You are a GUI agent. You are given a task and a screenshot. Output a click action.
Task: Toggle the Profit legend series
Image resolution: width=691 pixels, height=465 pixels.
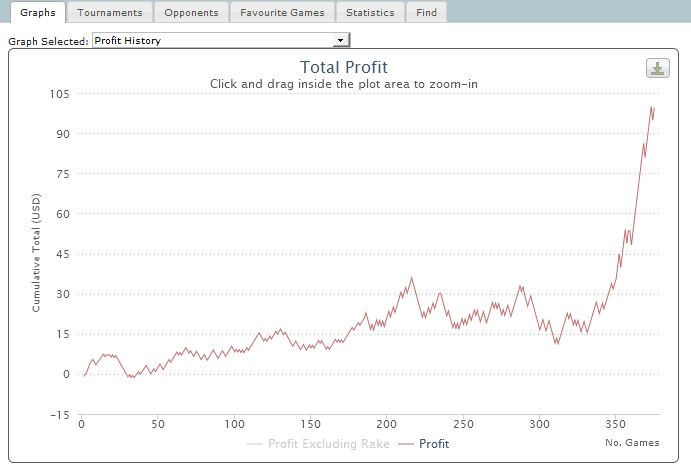point(424,444)
